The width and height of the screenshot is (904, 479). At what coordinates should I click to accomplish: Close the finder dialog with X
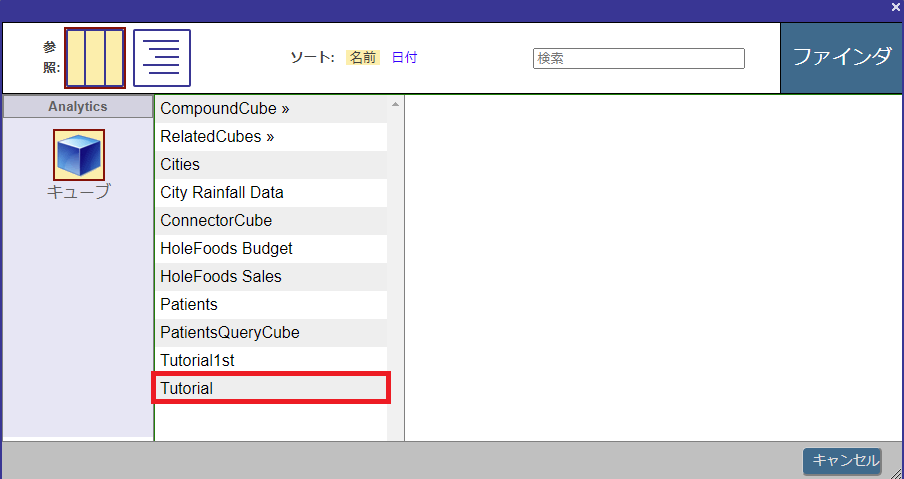895,8
